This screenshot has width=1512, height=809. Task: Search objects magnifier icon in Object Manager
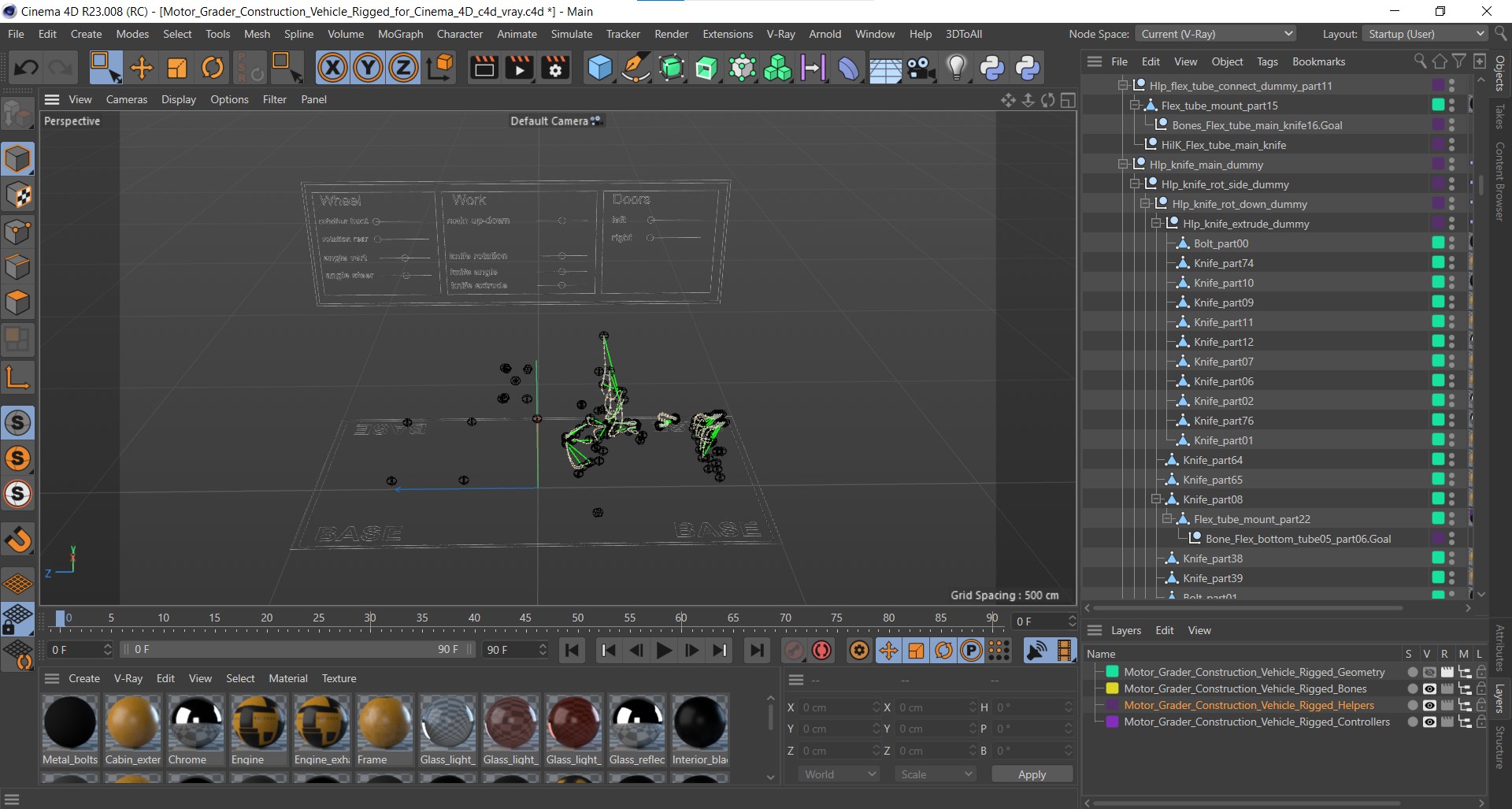(1420, 61)
